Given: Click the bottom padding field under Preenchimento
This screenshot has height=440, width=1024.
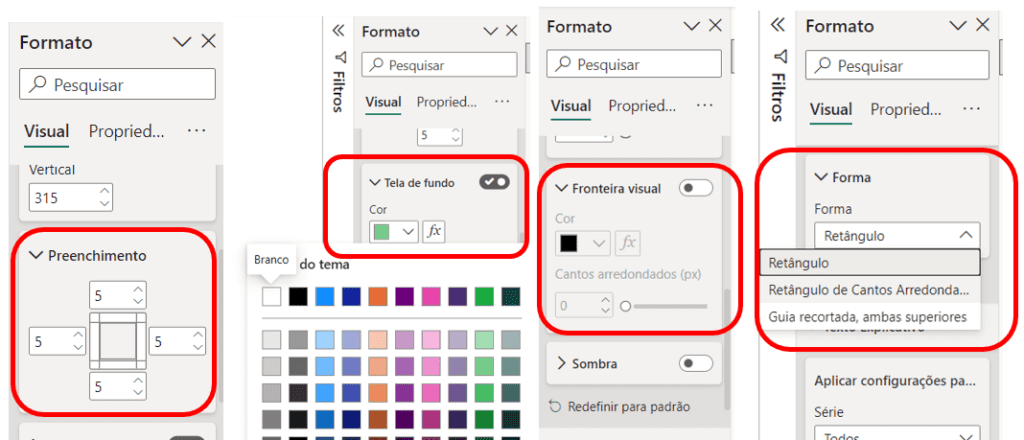Looking at the screenshot, I should [118, 387].
